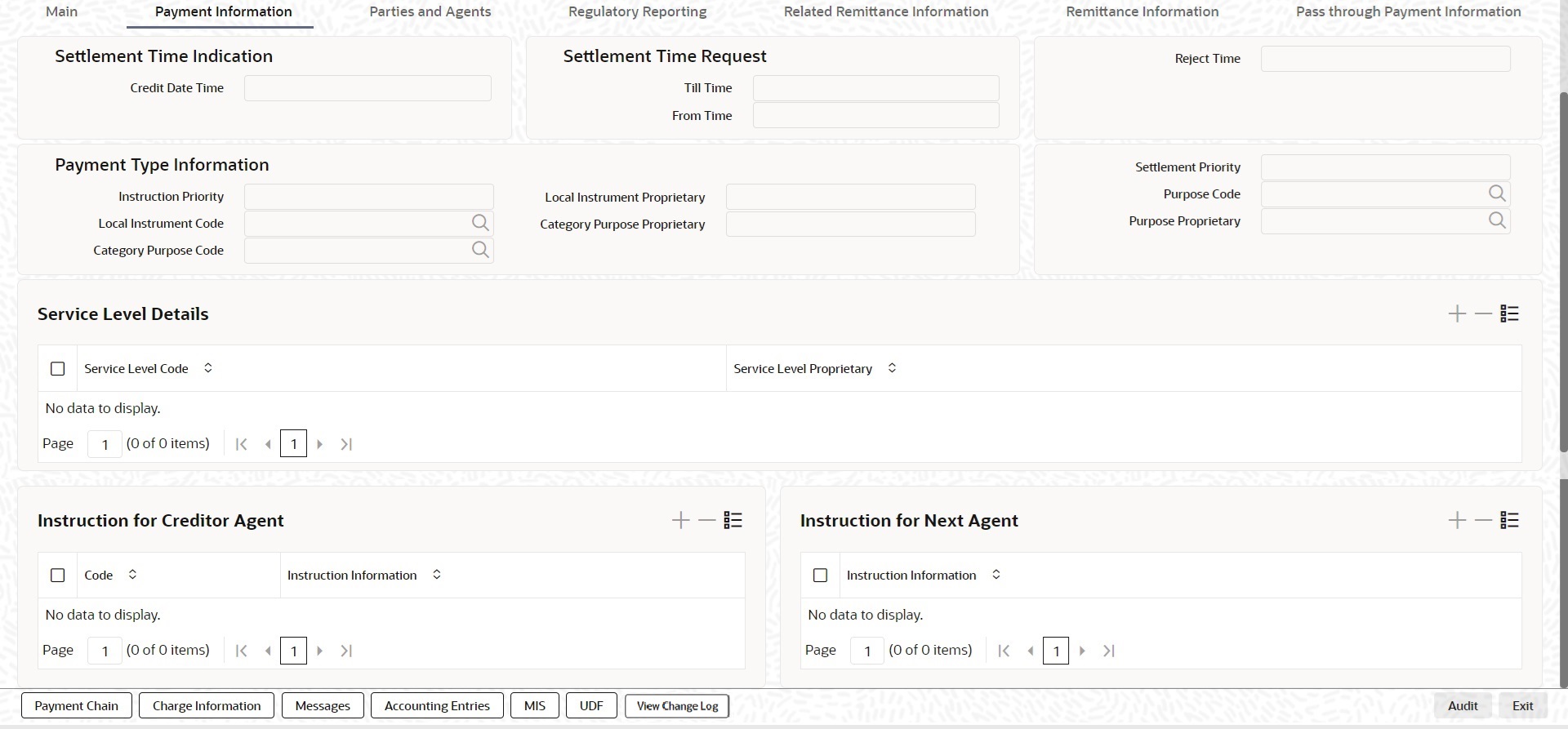Sort Creditor Agent table by Code column
Image resolution: width=1568 pixels, height=729 pixels.
click(x=132, y=575)
